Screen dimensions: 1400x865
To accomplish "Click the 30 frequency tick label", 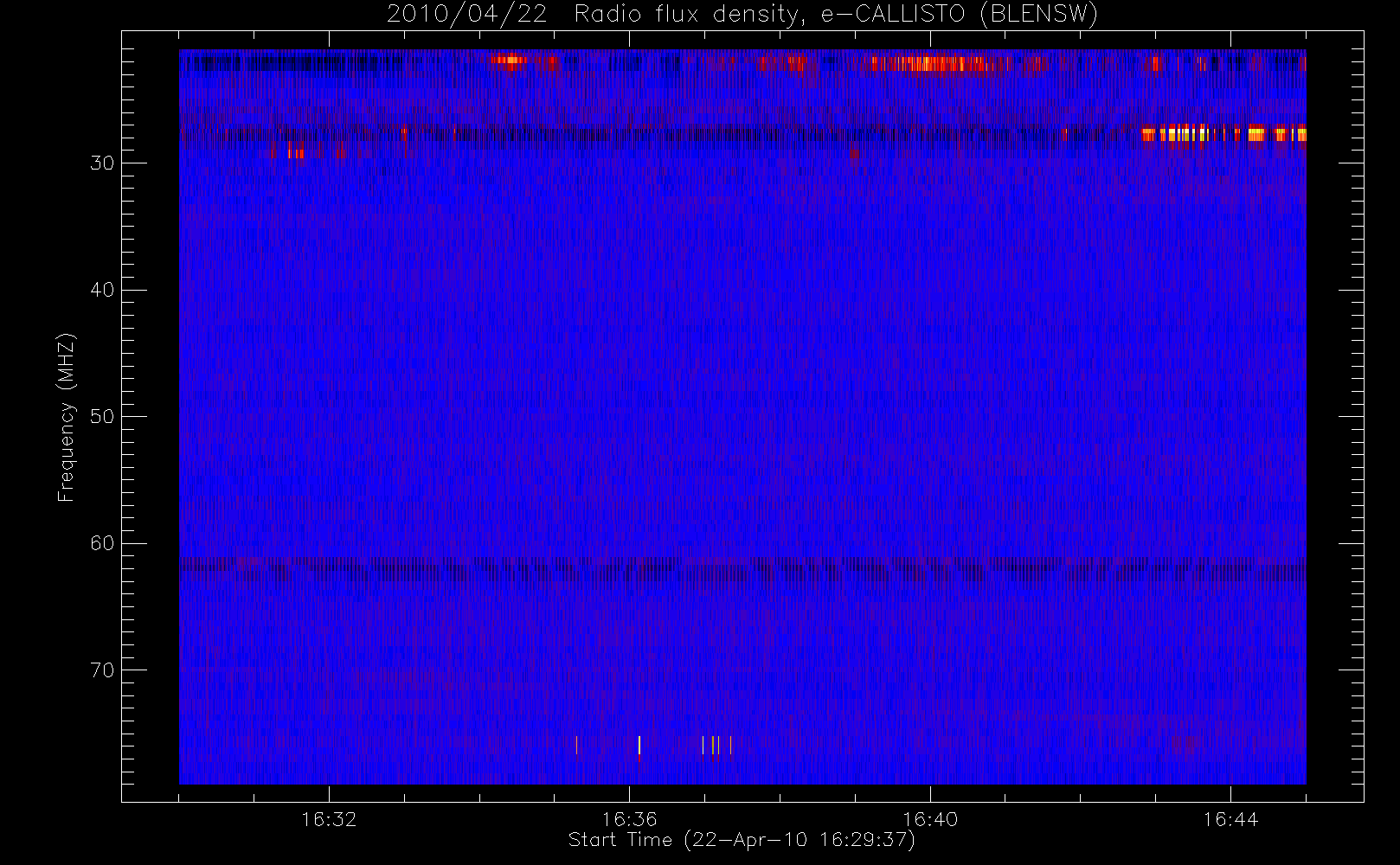I will 102,163.
